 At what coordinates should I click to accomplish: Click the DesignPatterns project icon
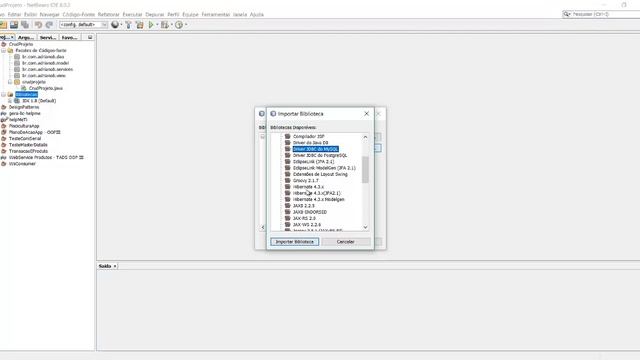pos(4,107)
